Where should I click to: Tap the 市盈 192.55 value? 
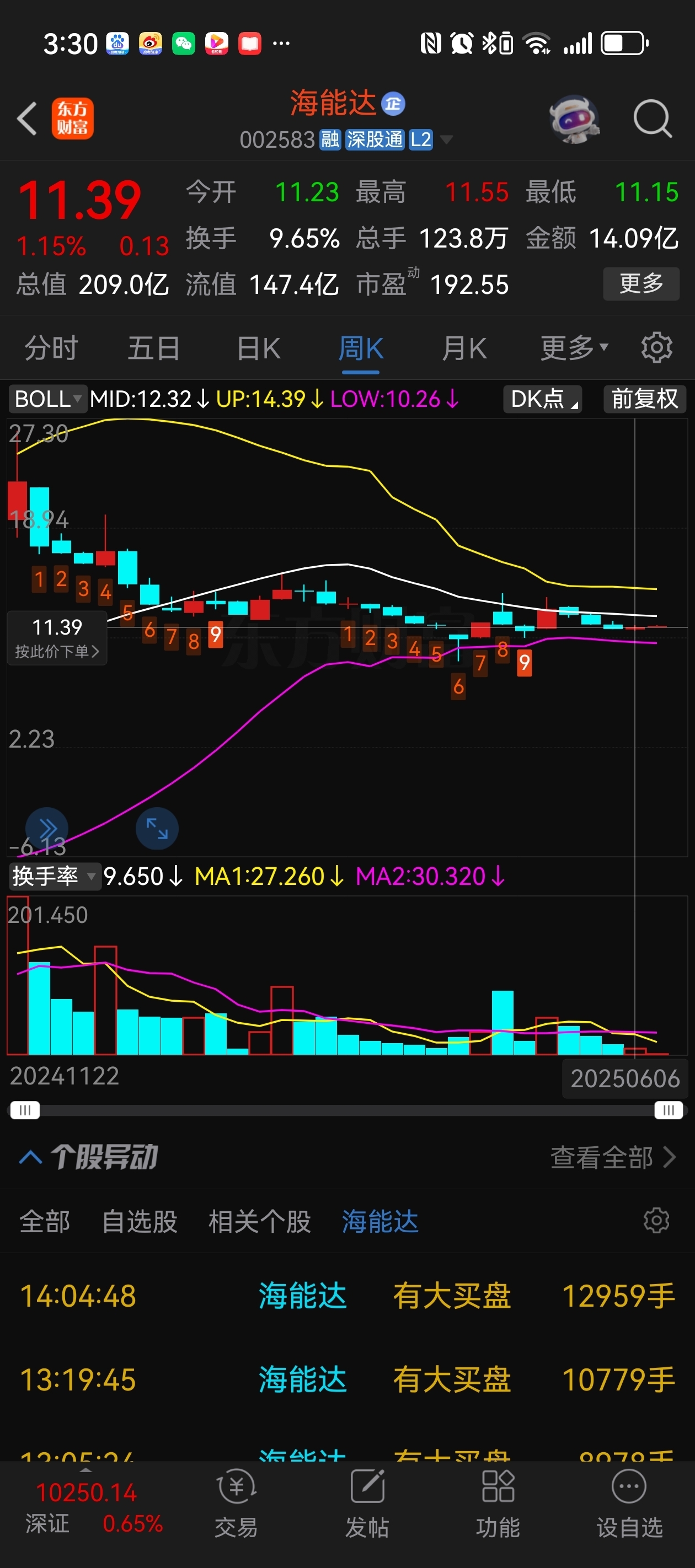[468, 284]
